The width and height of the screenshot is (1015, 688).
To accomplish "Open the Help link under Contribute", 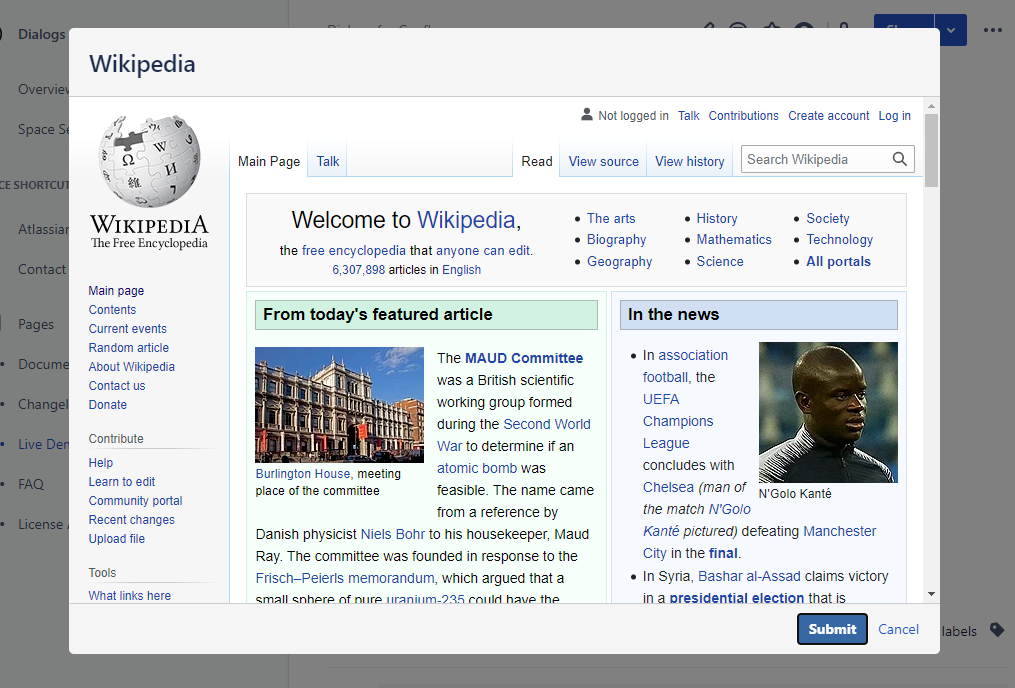I will (x=100, y=462).
